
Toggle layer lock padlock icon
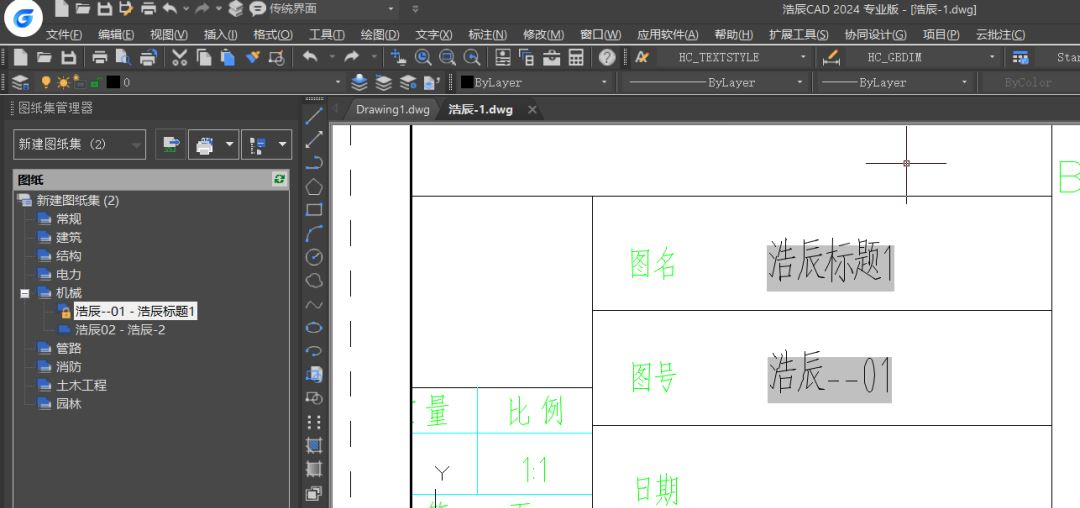point(95,83)
